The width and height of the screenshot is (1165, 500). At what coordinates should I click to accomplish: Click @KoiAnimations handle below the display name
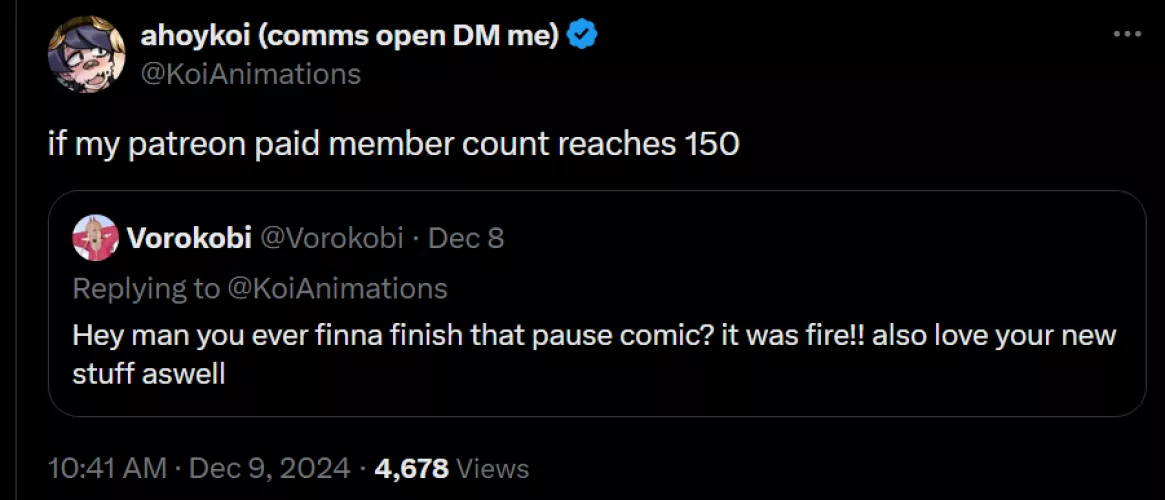pyautogui.click(x=251, y=74)
